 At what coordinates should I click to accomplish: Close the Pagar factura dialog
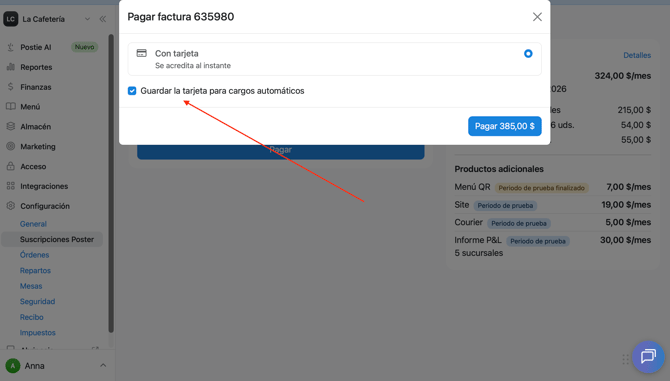click(537, 17)
